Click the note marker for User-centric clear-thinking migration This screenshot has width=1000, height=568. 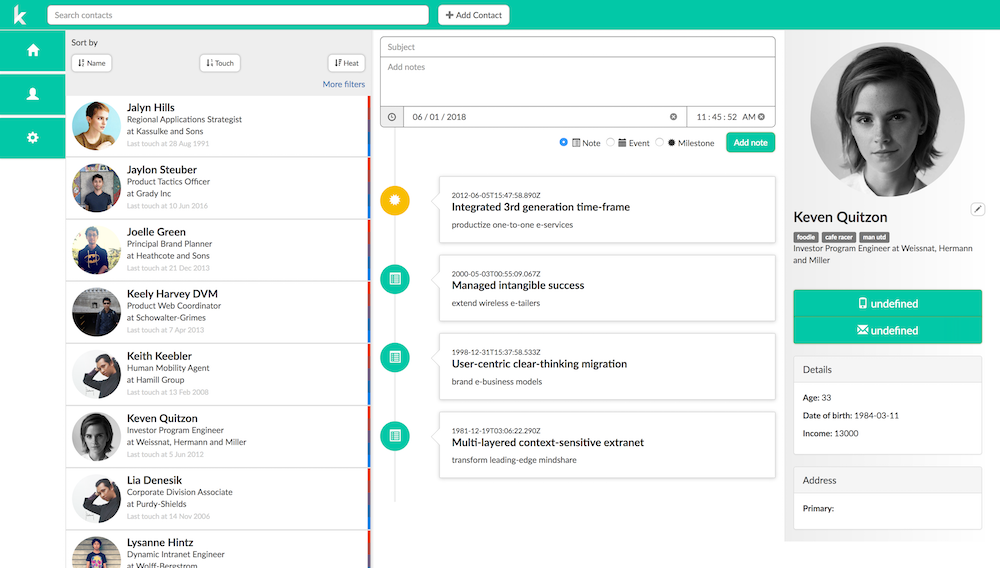point(395,358)
